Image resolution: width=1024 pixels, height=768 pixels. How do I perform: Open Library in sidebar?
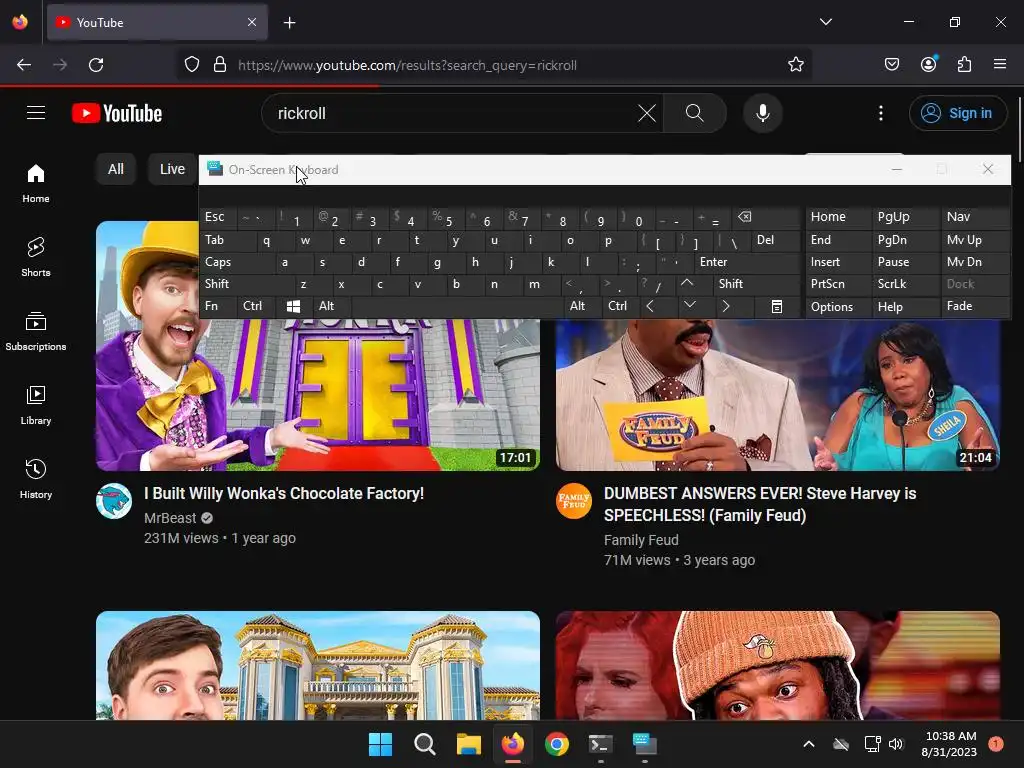pyautogui.click(x=36, y=405)
